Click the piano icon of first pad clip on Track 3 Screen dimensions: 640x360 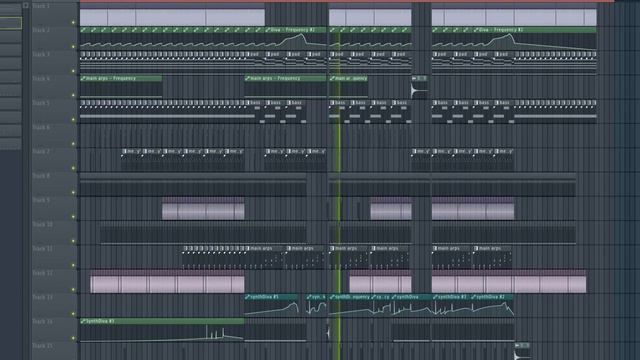pyautogui.click(x=247, y=54)
